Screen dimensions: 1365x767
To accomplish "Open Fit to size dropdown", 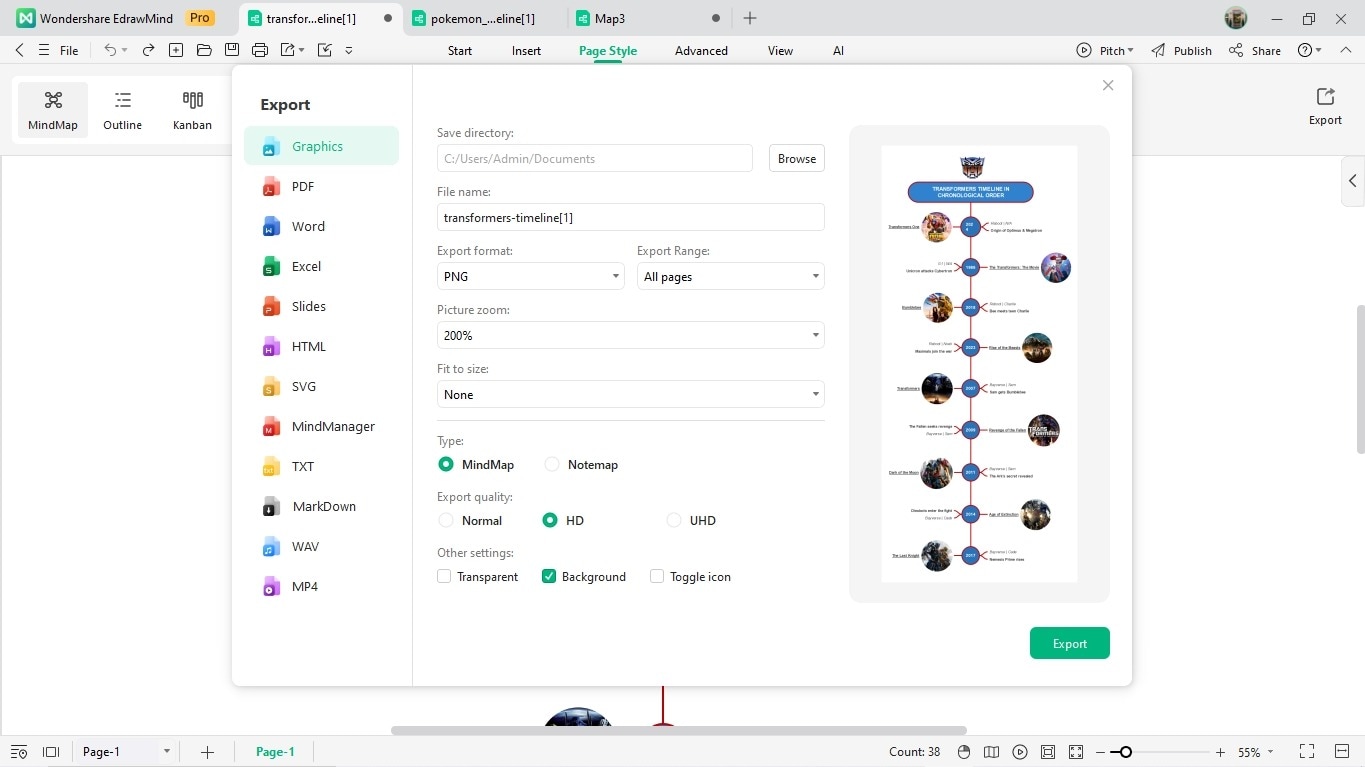I will (x=631, y=394).
